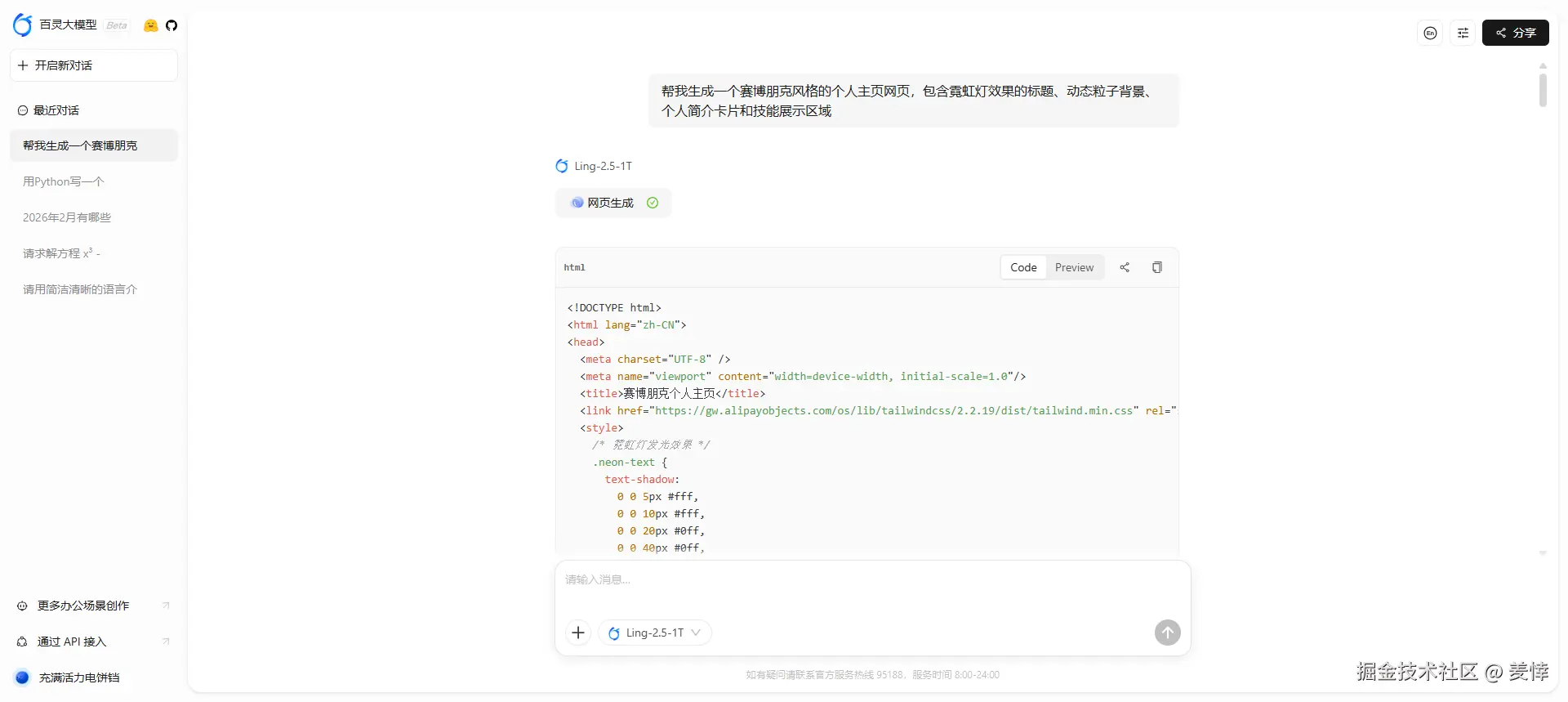This screenshot has width=1568, height=702.
Task: Click the send arrow button
Action: pyautogui.click(x=1168, y=633)
